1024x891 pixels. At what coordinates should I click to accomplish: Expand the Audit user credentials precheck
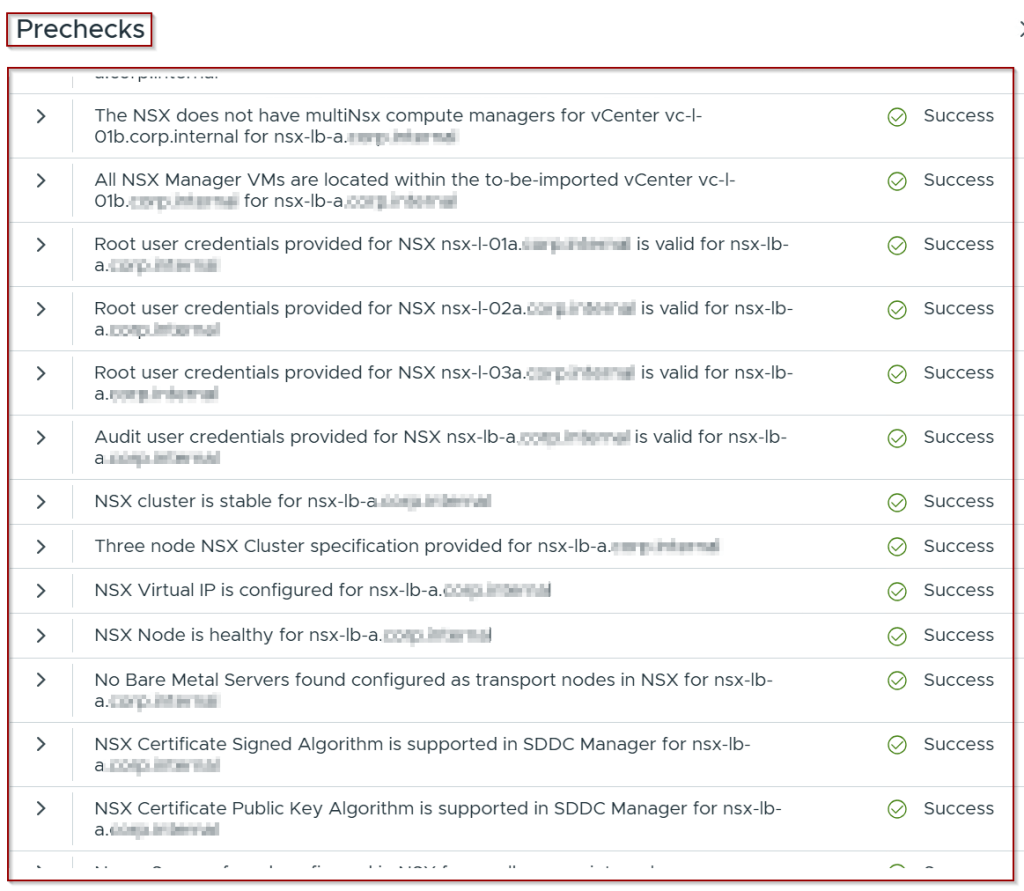pos(41,438)
